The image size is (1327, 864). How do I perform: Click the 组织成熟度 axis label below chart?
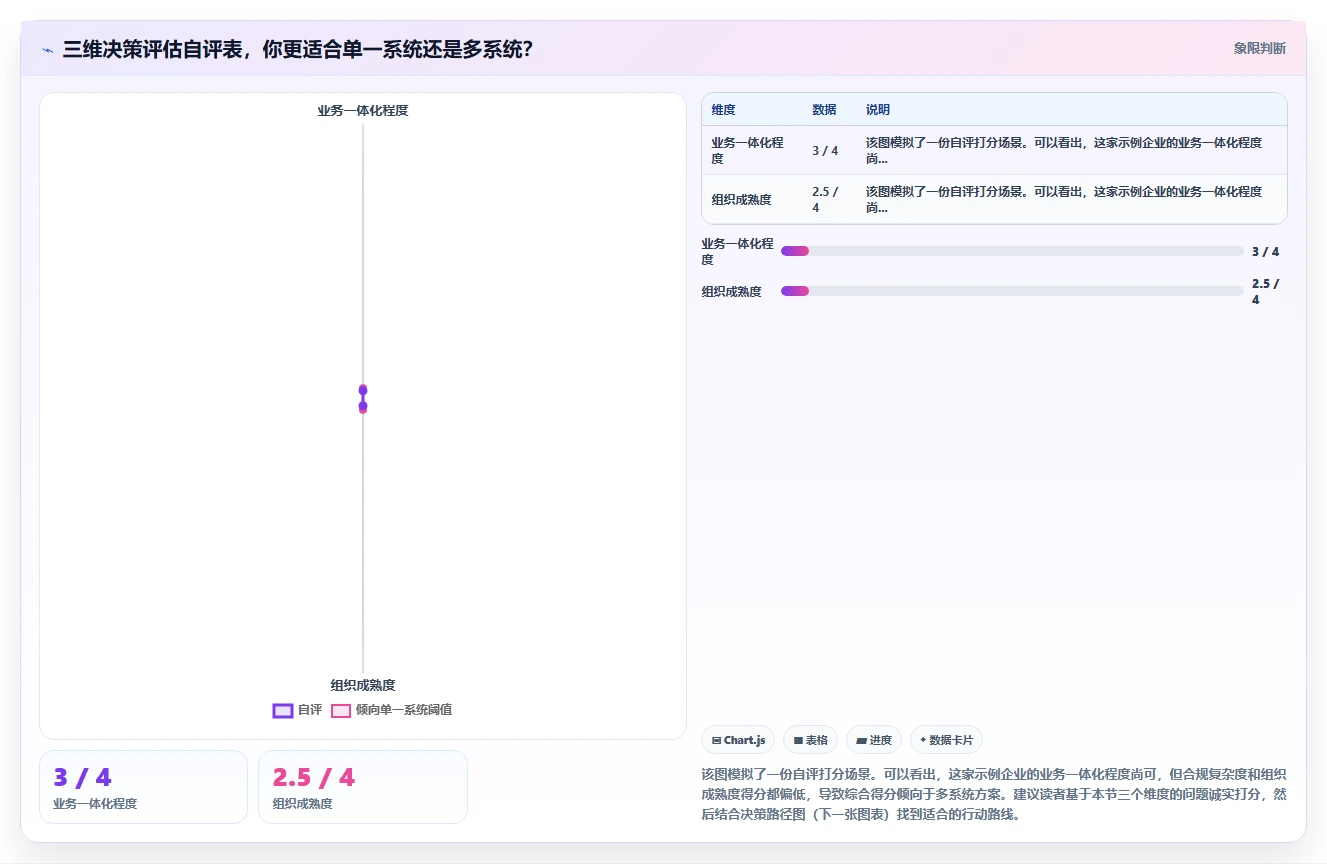(x=363, y=685)
